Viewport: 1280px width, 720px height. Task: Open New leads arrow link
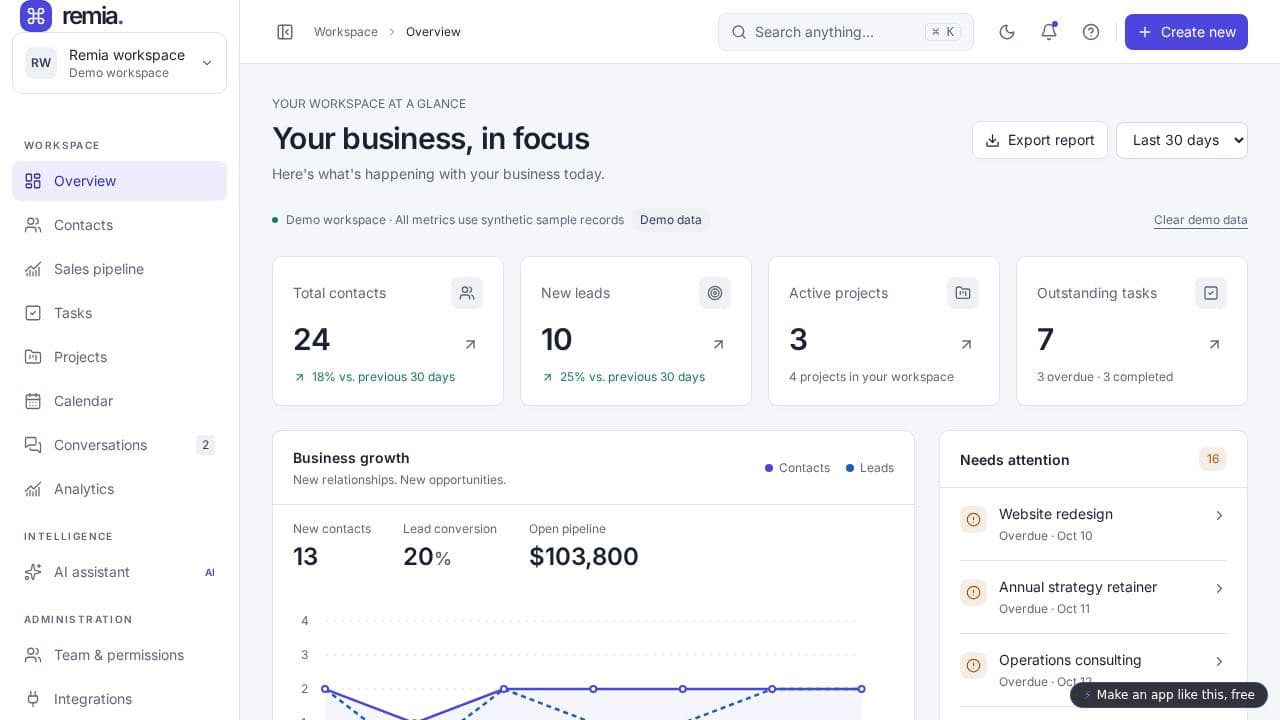[x=718, y=344]
